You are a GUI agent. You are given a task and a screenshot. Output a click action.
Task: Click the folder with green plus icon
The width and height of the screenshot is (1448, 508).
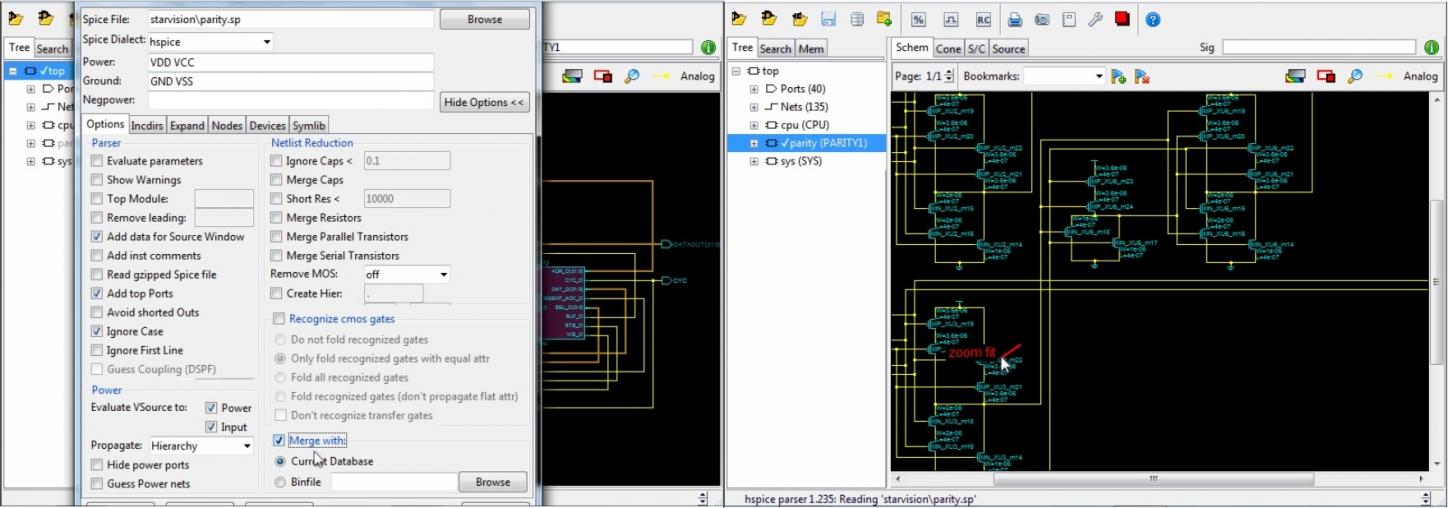pyautogui.click(x=884, y=18)
